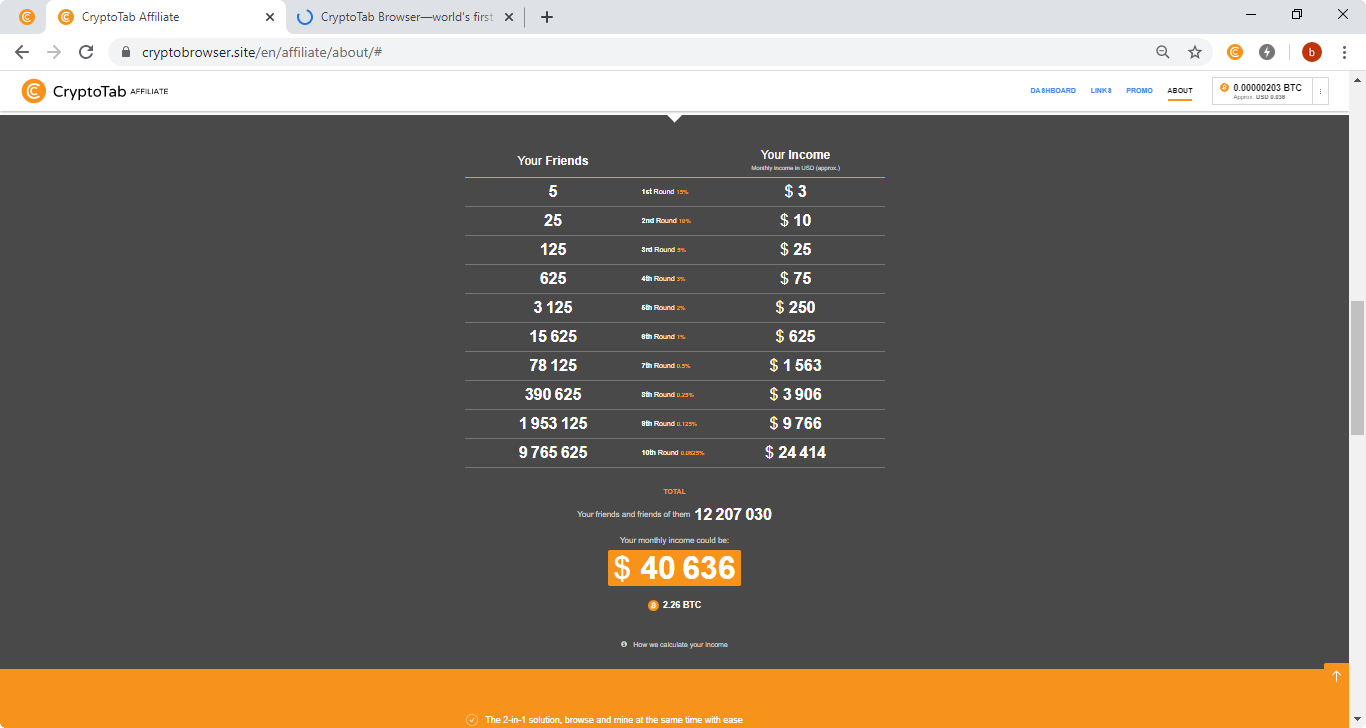Click the checkmark icon beside '2-in-1 solution'

point(472,720)
